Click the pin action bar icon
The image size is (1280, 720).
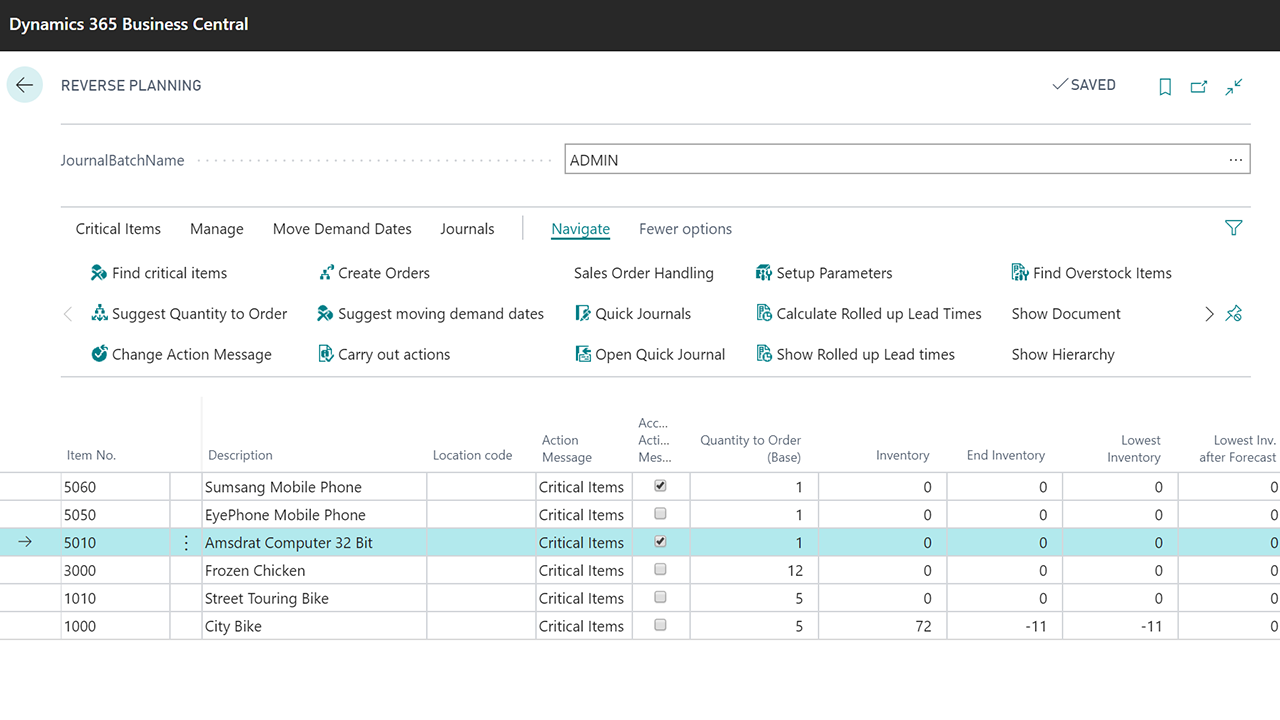click(x=1234, y=314)
